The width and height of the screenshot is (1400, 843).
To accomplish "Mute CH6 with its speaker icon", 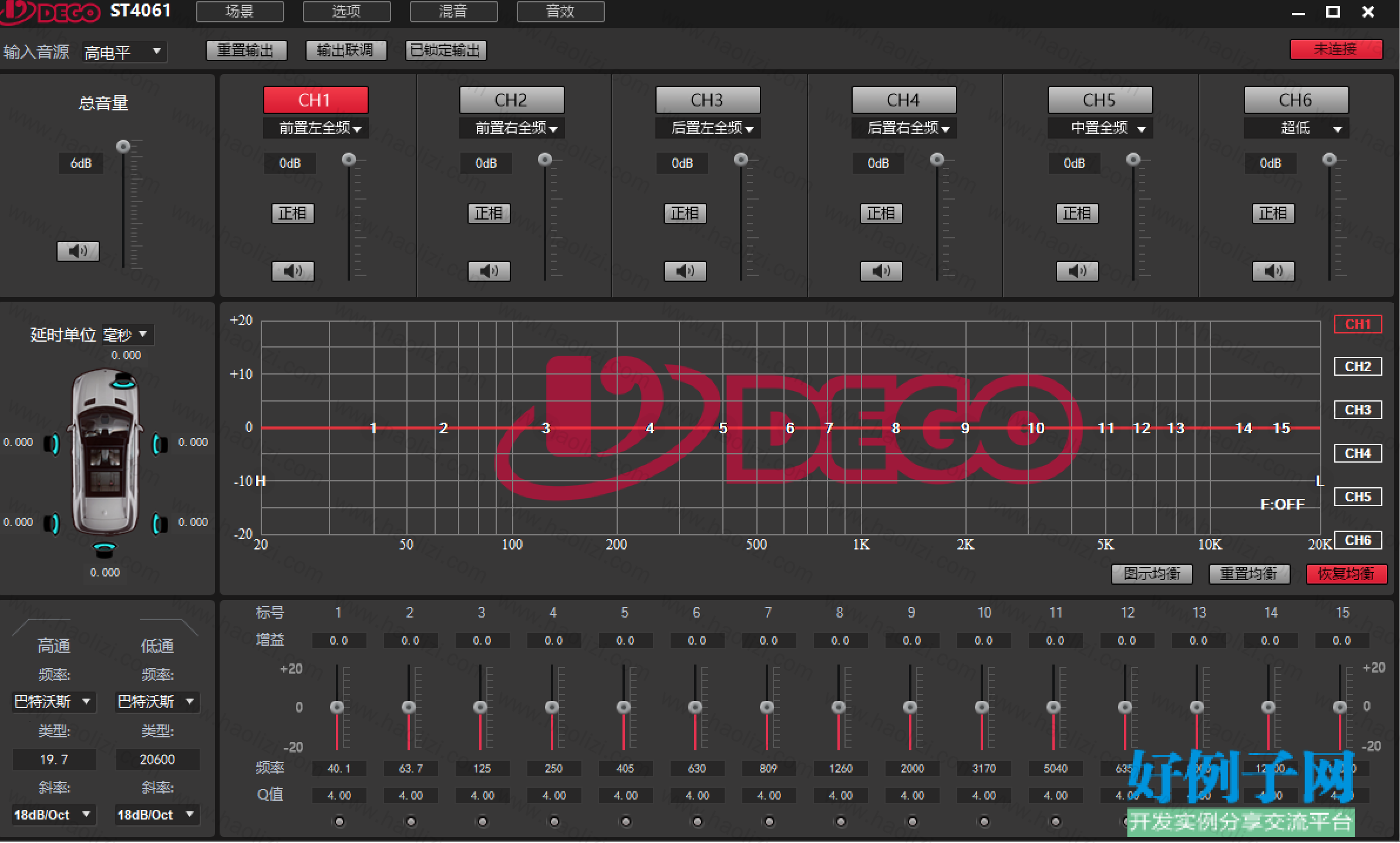I will (1273, 271).
